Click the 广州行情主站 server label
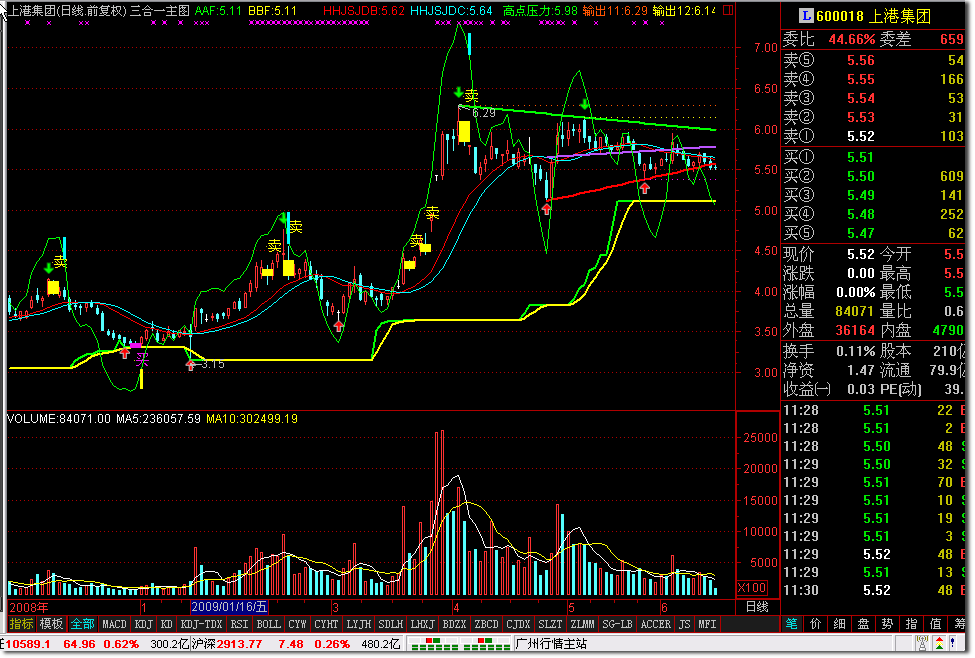The height and width of the screenshot is (658, 975). pyautogui.click(x=551, y=644)
